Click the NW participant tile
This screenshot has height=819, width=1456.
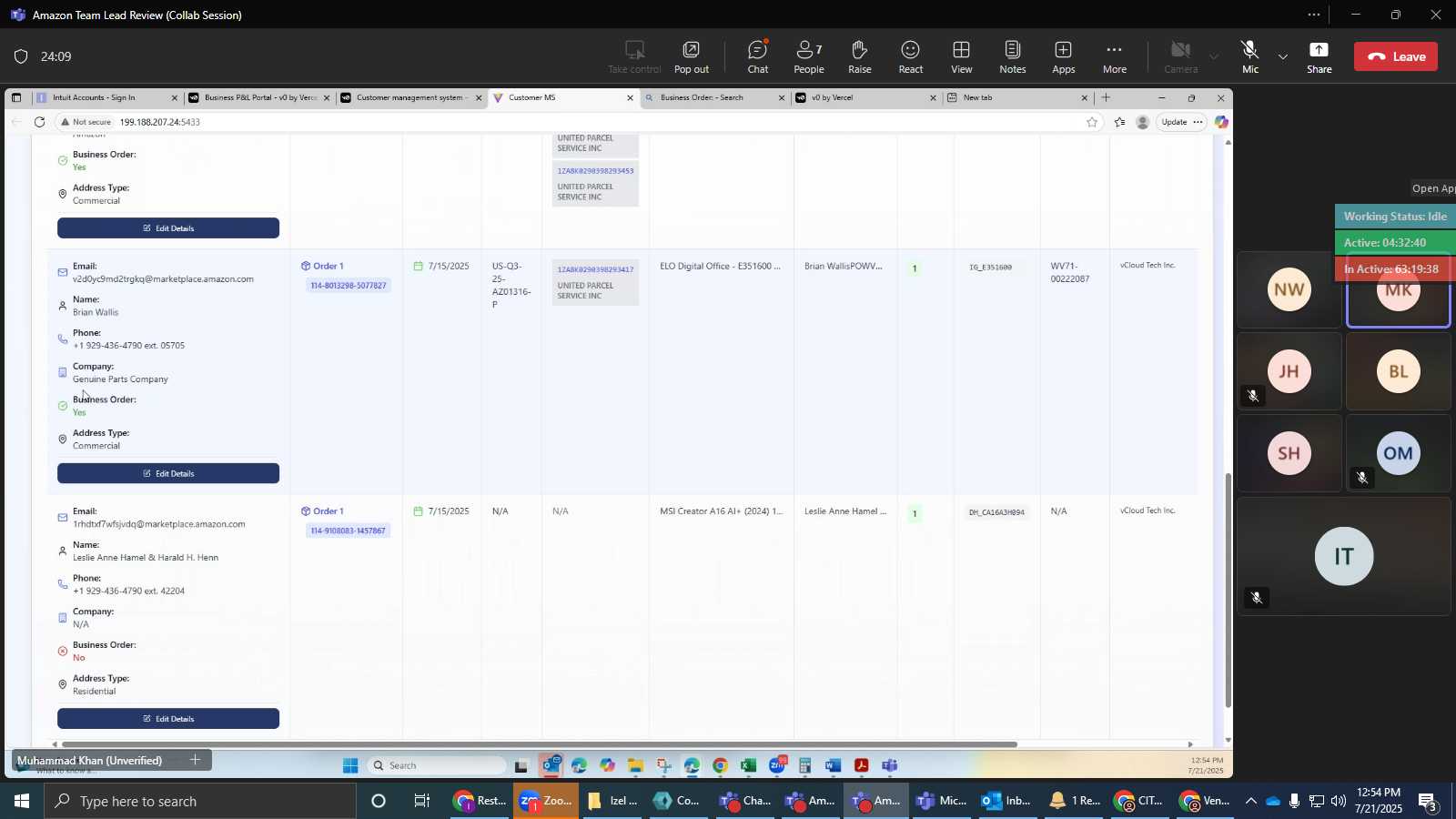(x=1289, y=289)
